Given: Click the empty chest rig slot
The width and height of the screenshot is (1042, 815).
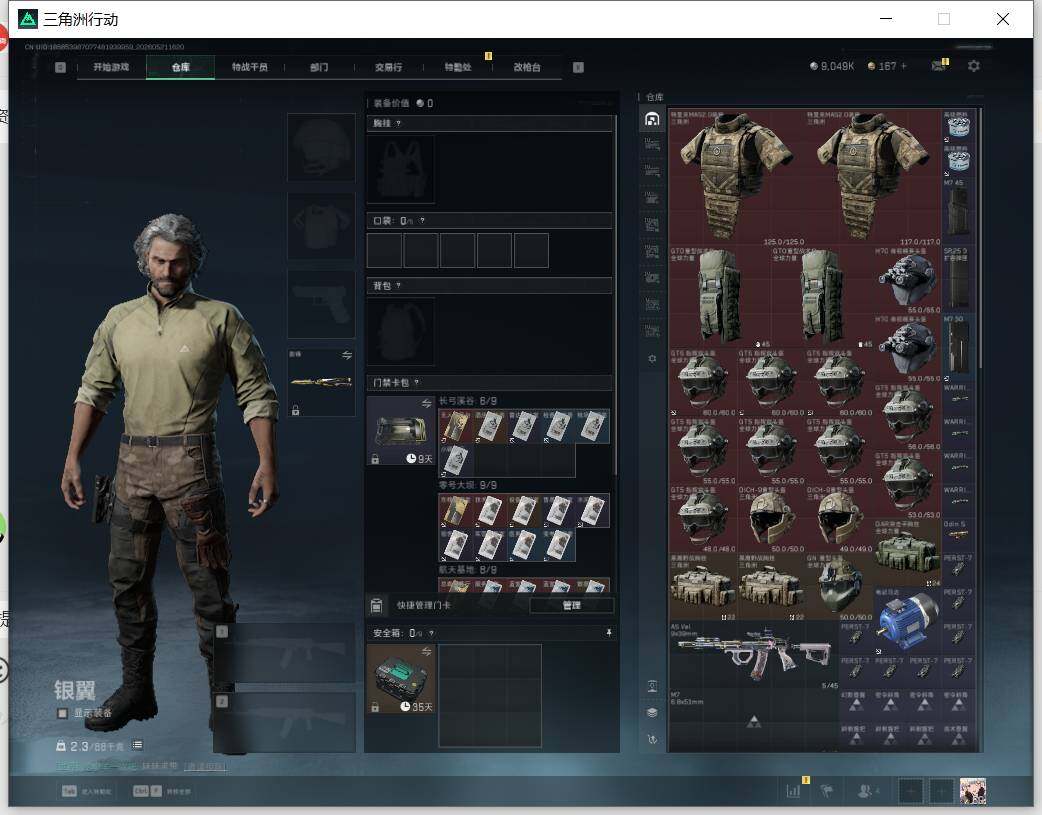Looking at the screenshot, I should (401, 170).
